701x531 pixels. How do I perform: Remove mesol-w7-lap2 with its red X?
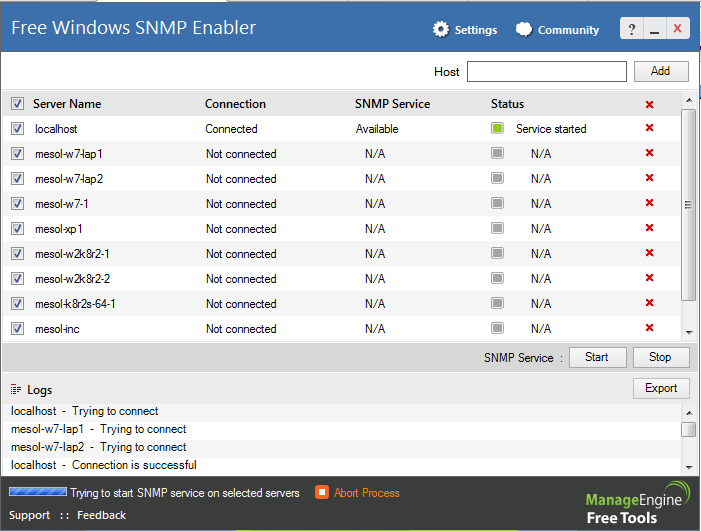click(649, 178)
